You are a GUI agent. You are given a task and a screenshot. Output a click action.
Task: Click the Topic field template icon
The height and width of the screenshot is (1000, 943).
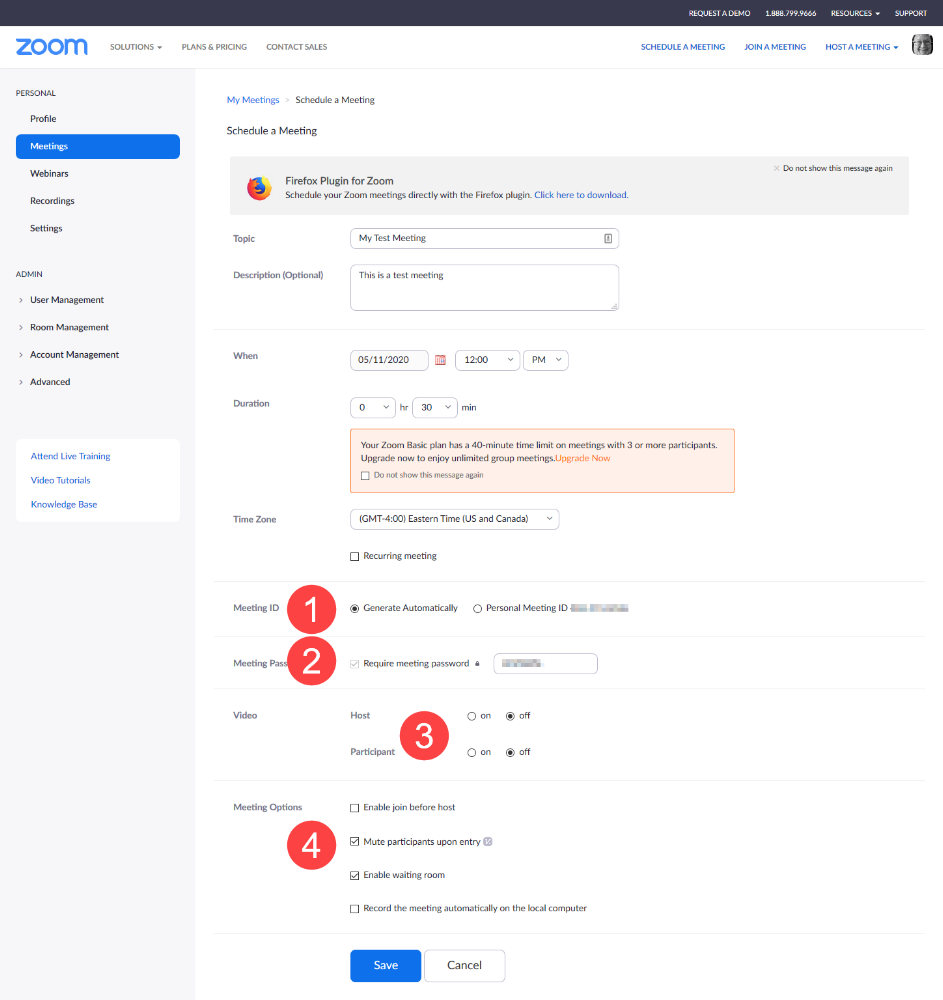coord(608,238)
